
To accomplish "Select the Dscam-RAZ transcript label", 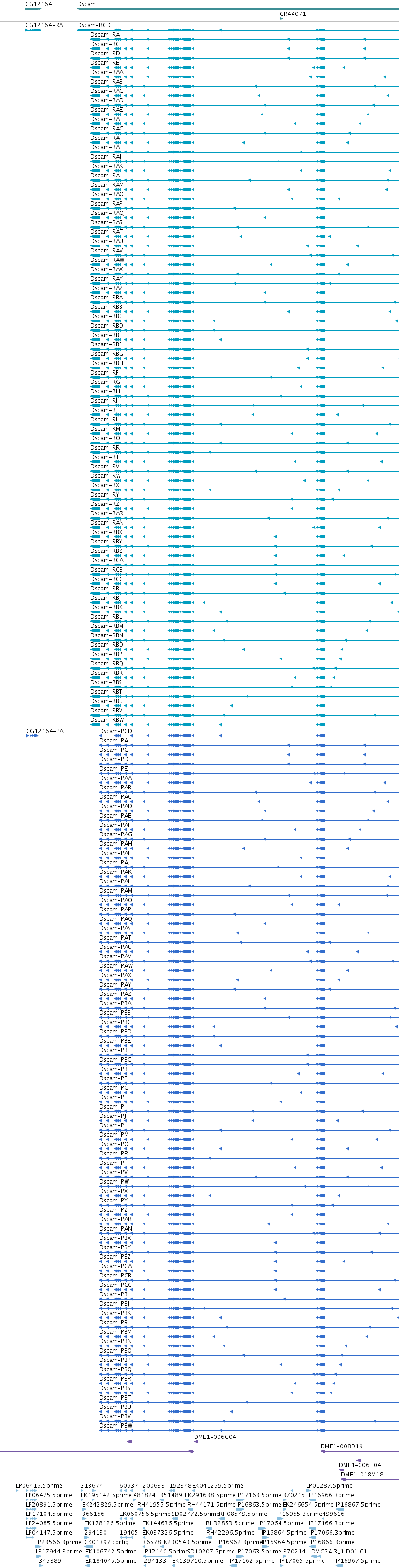I will point(106,289).
